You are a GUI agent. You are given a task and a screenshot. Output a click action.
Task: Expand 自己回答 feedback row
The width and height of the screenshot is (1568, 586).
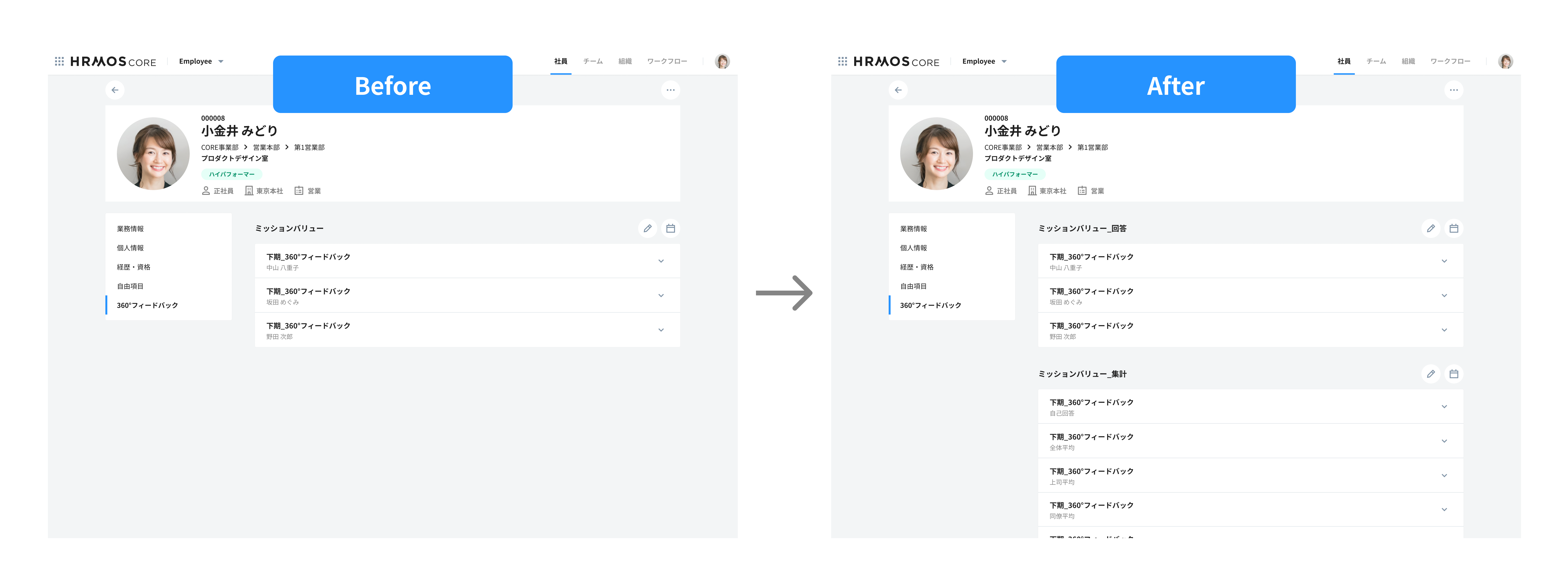point(1444,406)
